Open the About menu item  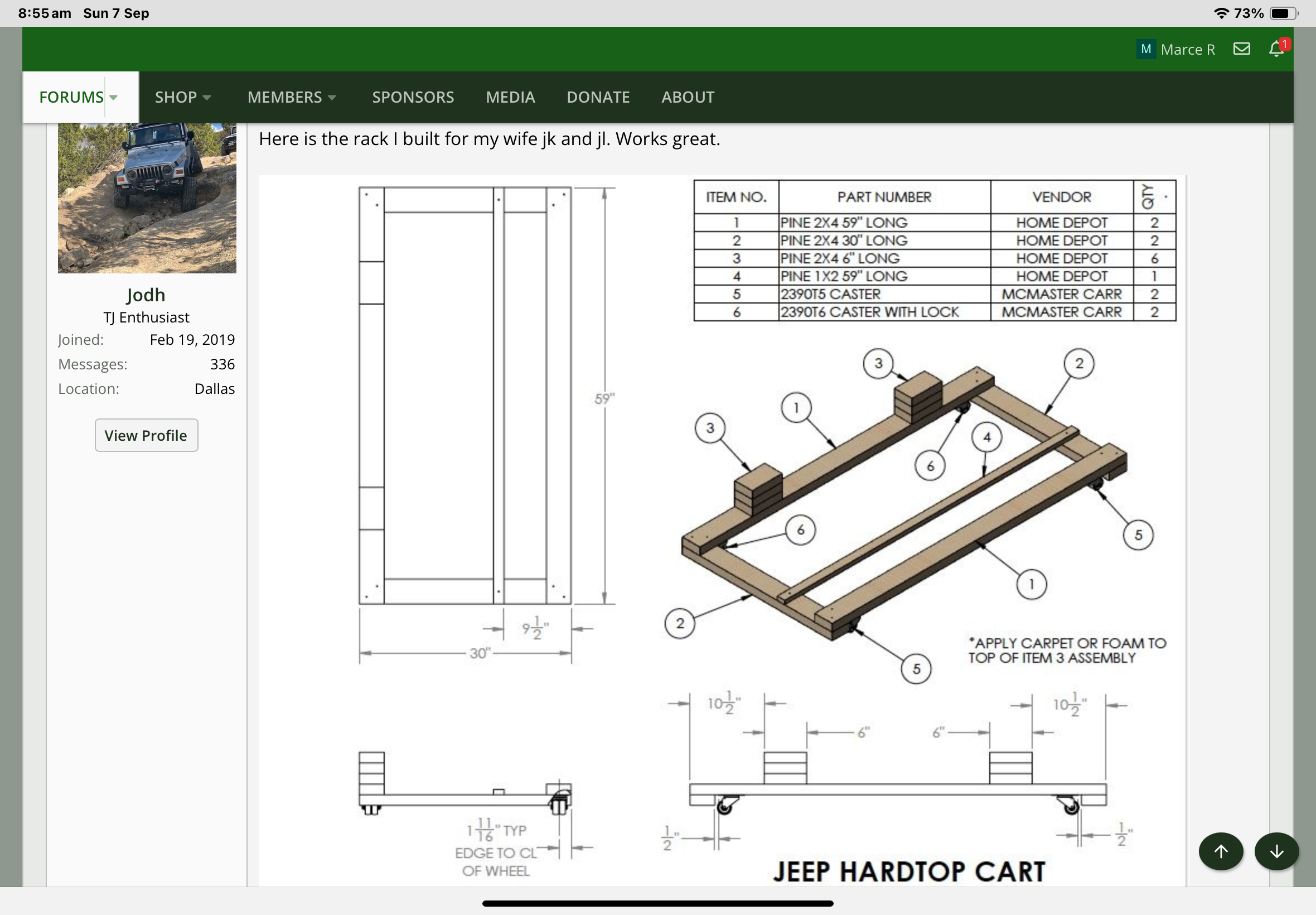tap(688, 97)
